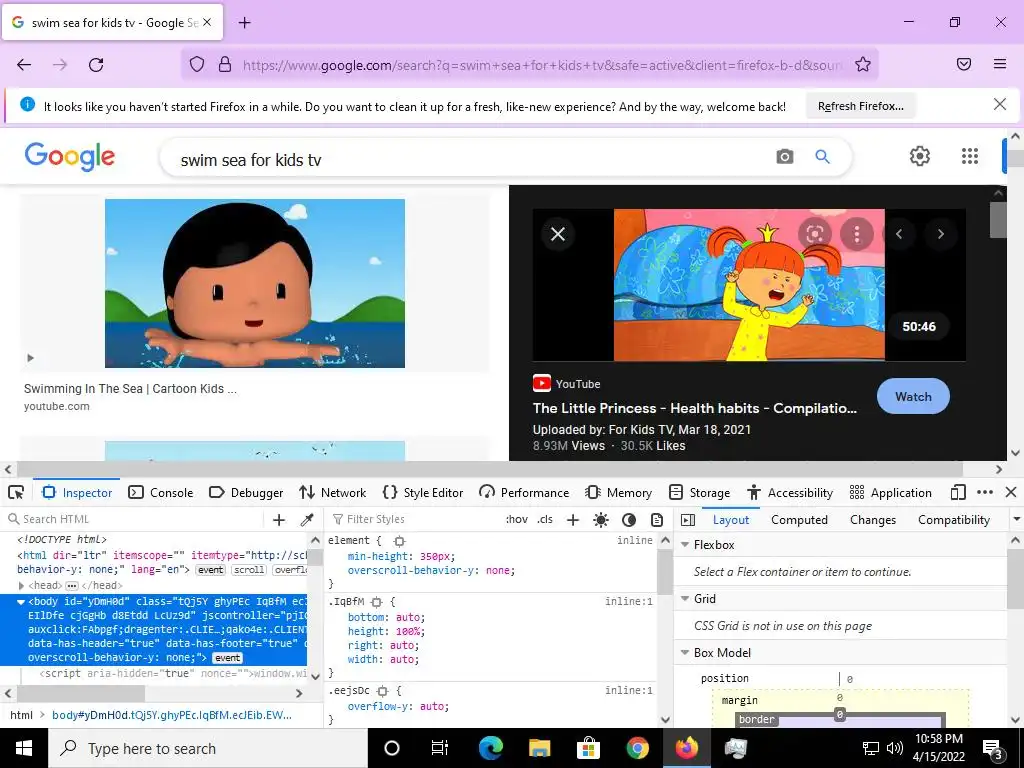Open the Style Editor tab
This screenshot has height=768, width=1024.
[x=423, y=492]
